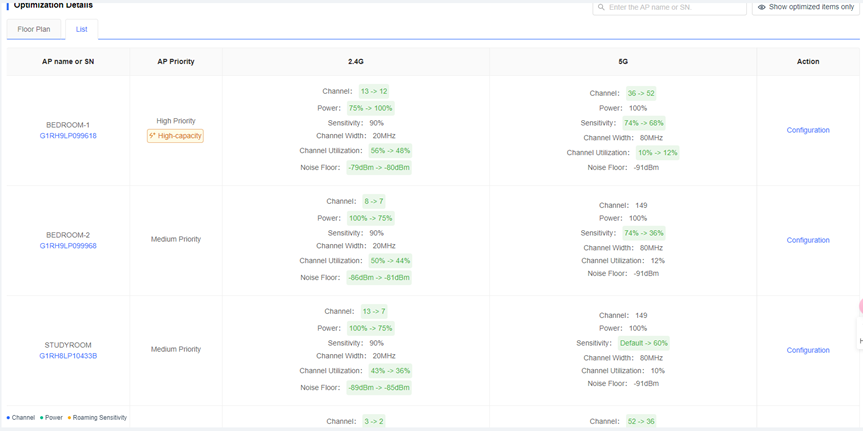Viewport: 863px width, 431px height.
Task: Click BEDROOM-1 2.4G channel change 13 -> 12
Action: [x=375, y=92]
